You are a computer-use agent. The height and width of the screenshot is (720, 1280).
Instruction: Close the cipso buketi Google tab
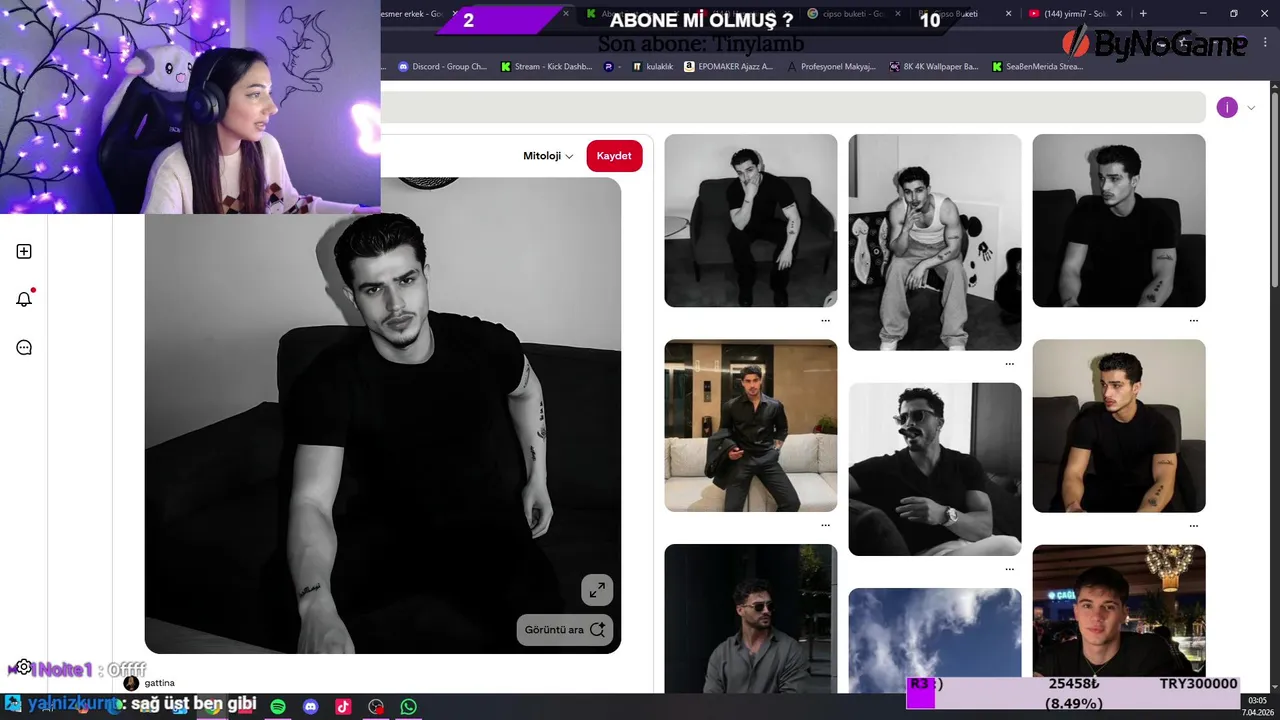897,14
